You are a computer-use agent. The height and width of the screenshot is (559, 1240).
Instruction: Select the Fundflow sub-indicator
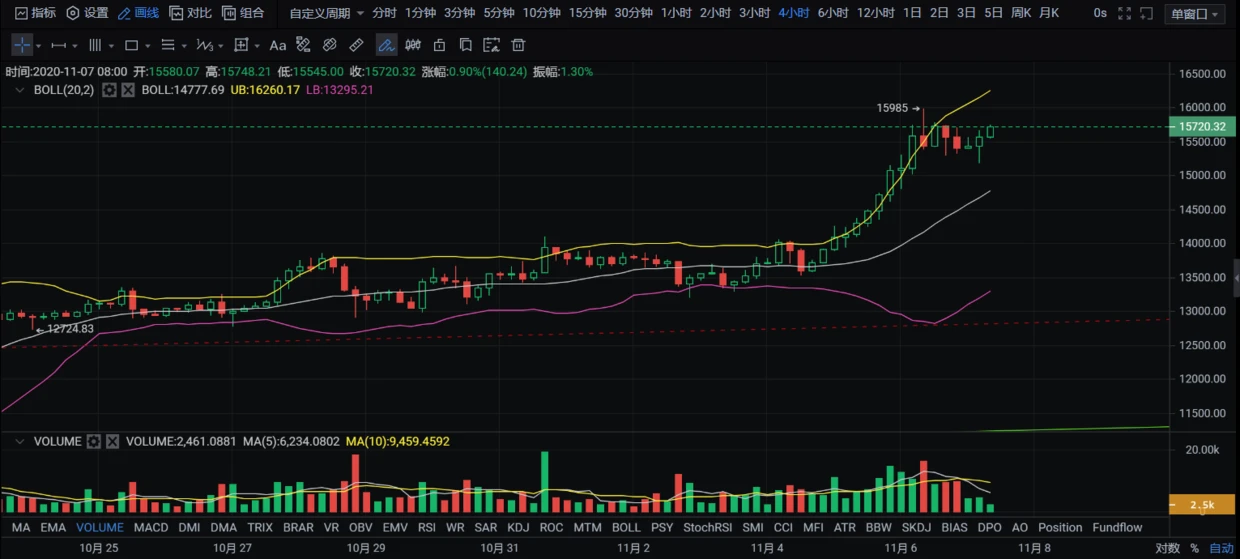point(1117,527)
